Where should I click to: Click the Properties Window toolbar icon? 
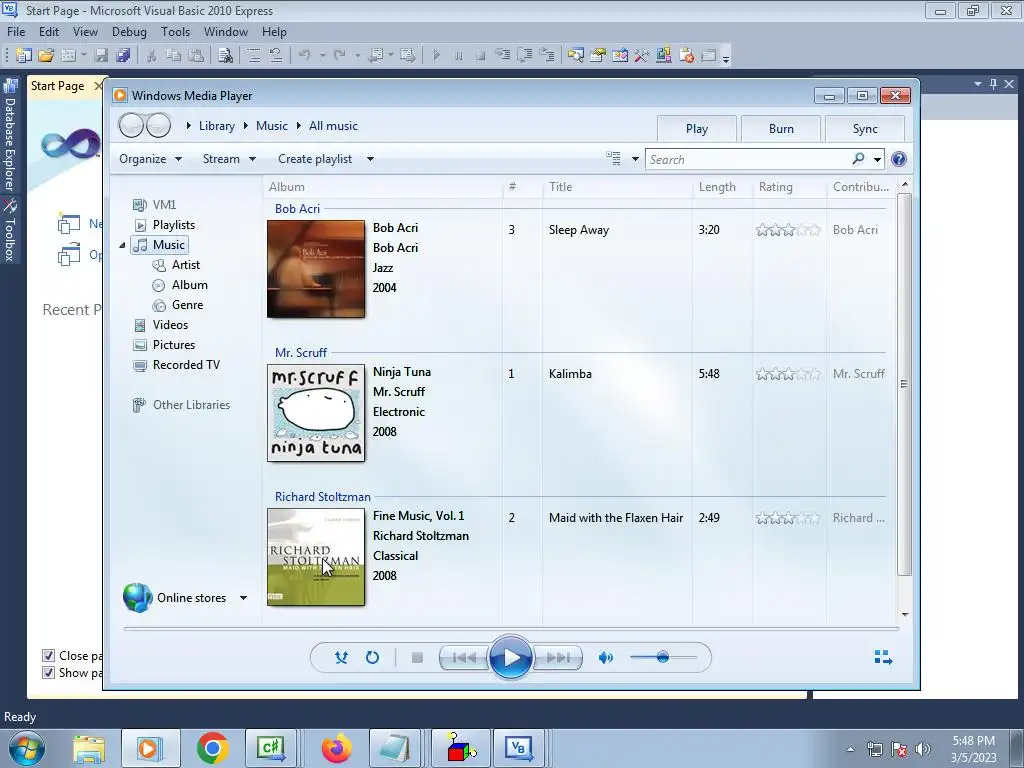coord(598,56)
